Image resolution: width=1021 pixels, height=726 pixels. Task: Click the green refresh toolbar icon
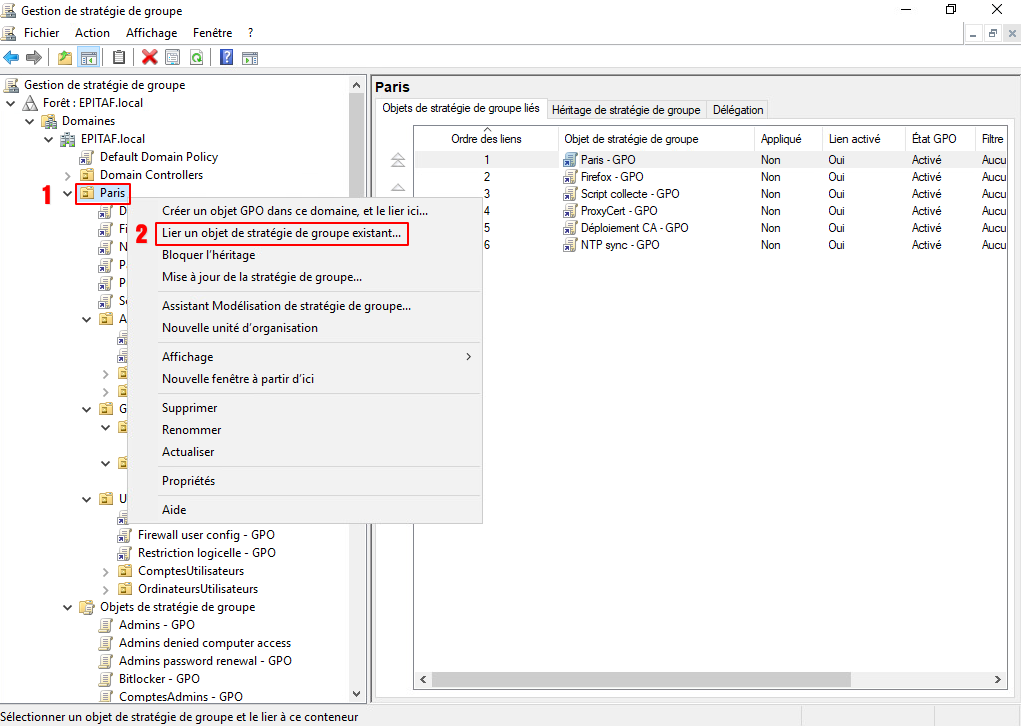tap(197, 57)
